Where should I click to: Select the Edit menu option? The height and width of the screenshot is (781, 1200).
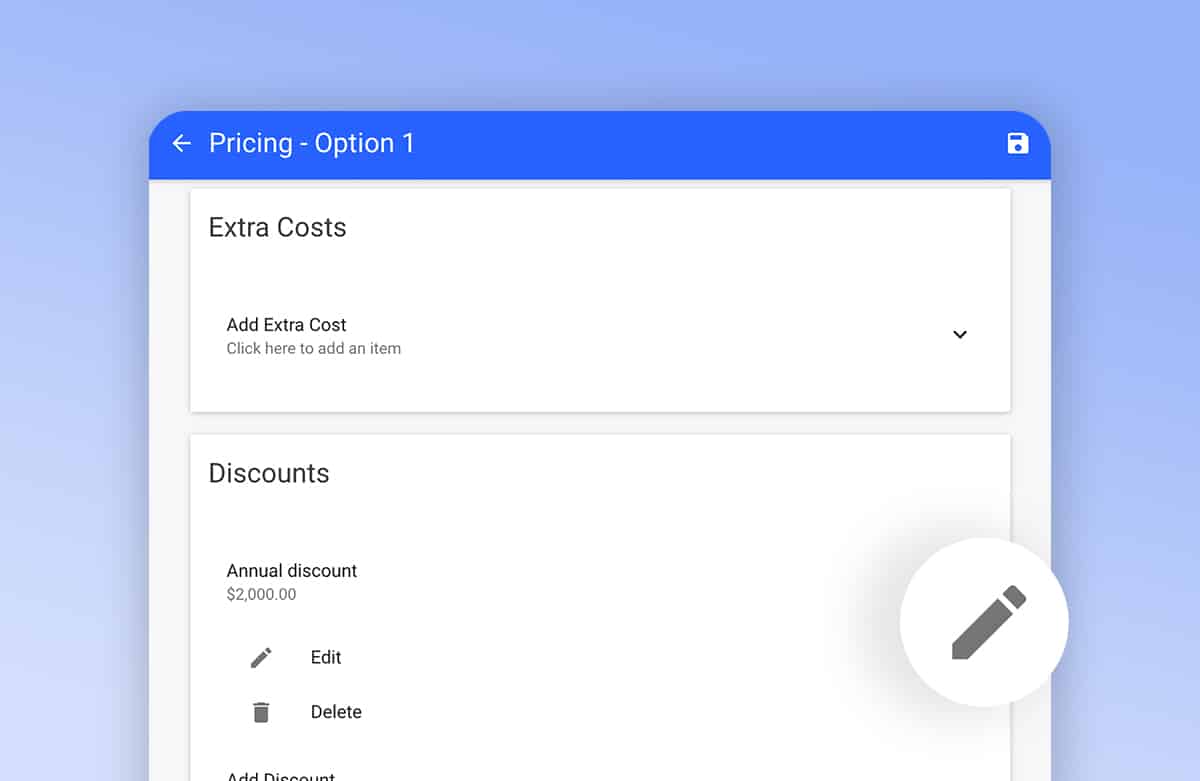[x=326, y=657]
